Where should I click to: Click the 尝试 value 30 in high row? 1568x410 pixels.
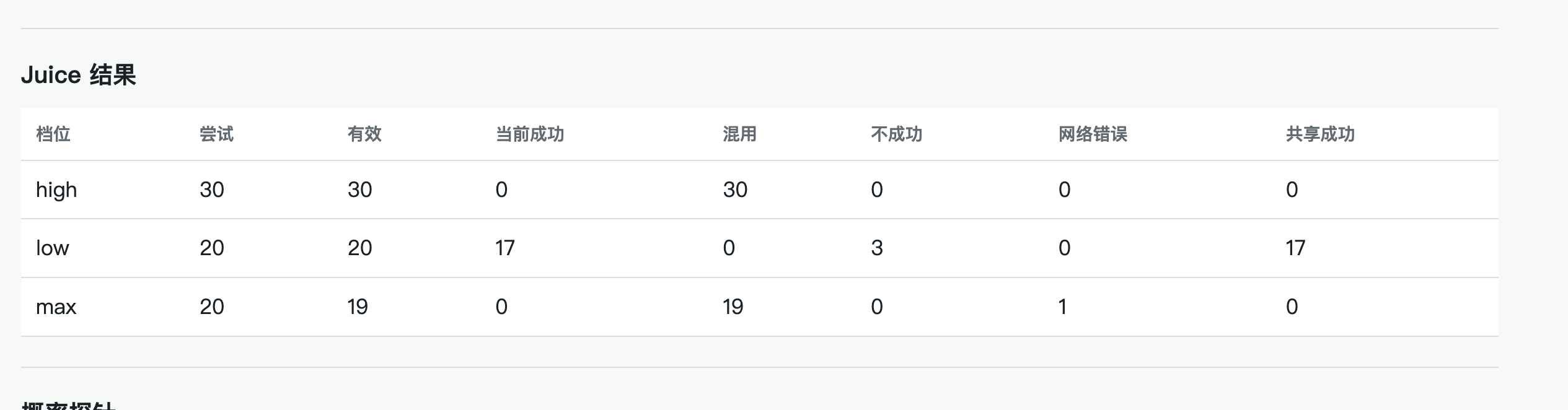[212, 190]
